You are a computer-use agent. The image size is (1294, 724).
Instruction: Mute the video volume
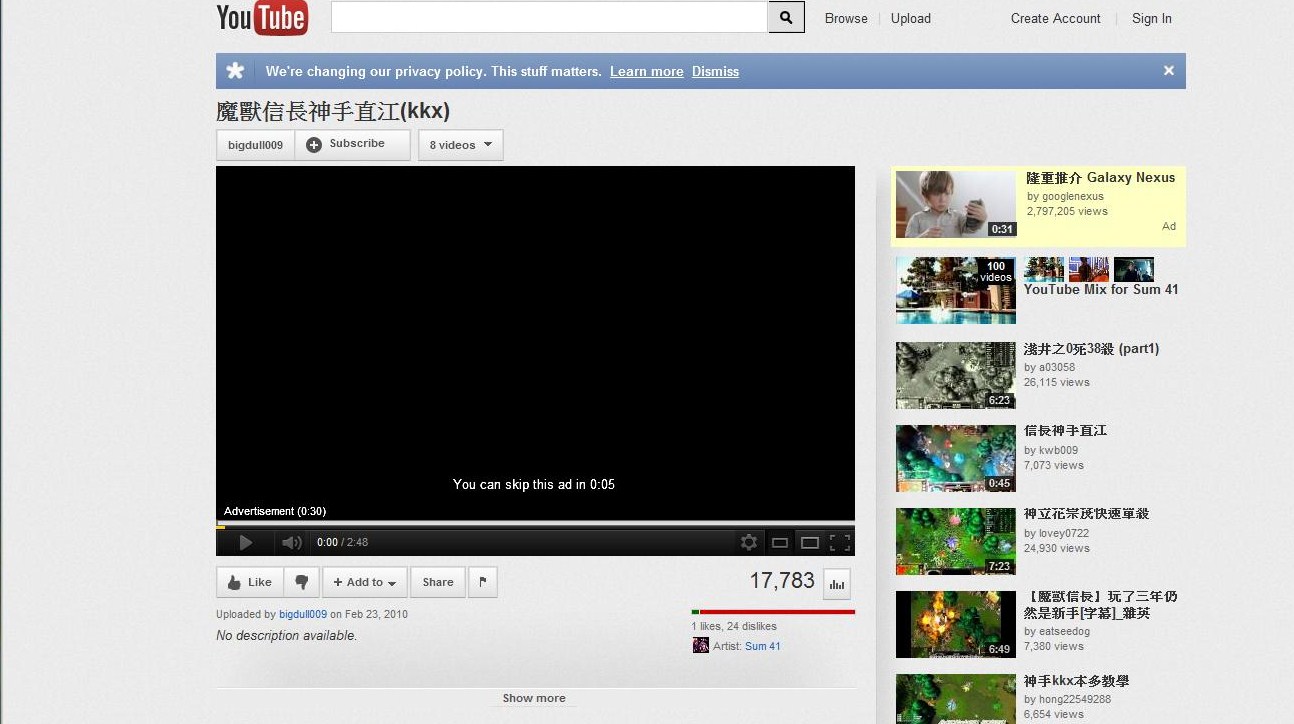[291, 542]
